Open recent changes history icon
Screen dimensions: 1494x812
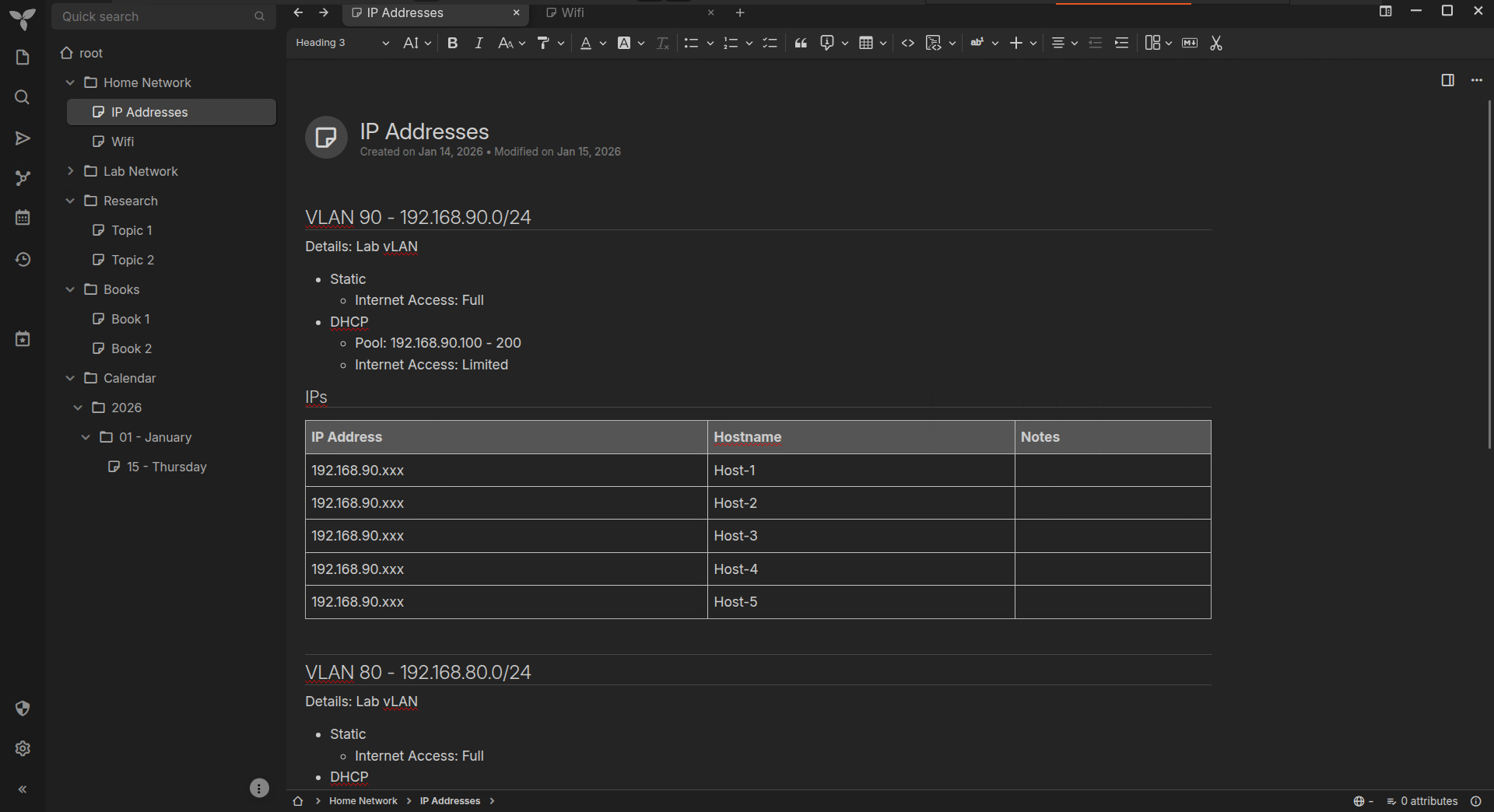[23, 259]
